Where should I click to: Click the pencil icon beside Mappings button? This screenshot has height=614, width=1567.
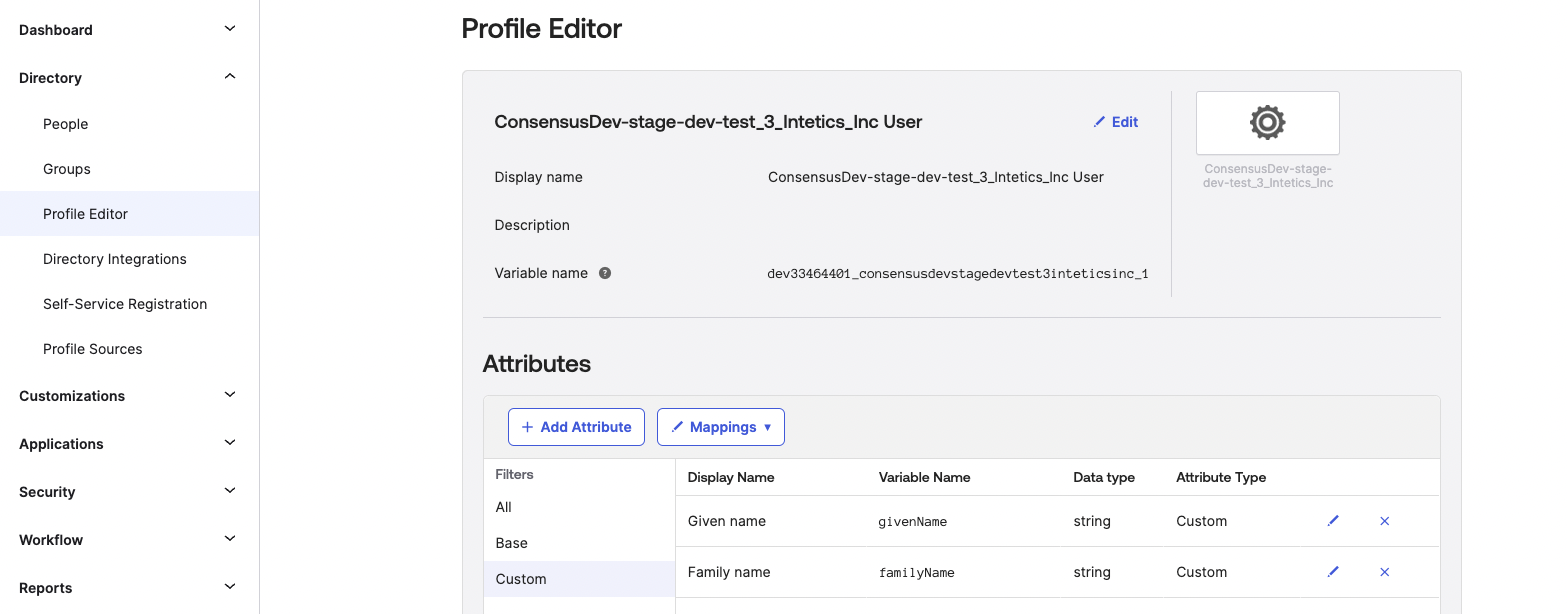(680, 426)
